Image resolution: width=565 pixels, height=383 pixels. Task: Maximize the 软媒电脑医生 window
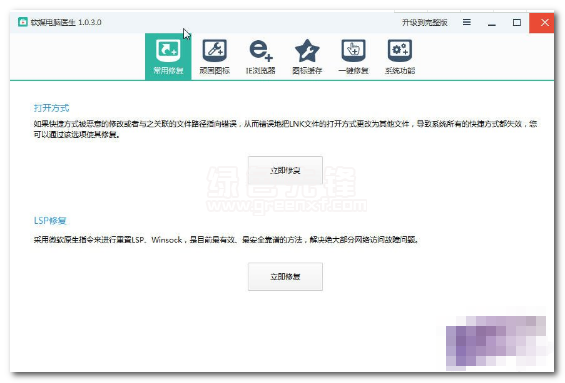pos(517,23)
